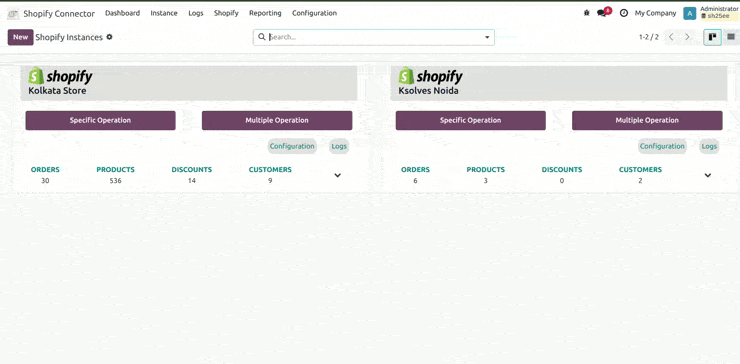Click Specific Operation for Ksolves Noida
The image size is (740, 364).
click(471, 120)
